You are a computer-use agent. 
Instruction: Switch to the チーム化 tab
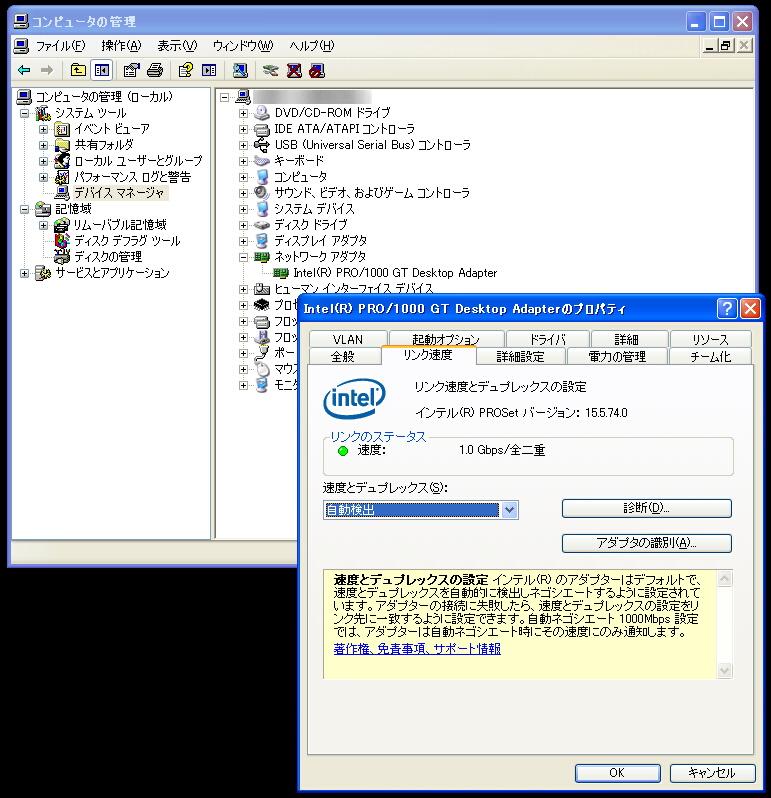point(710,356)
